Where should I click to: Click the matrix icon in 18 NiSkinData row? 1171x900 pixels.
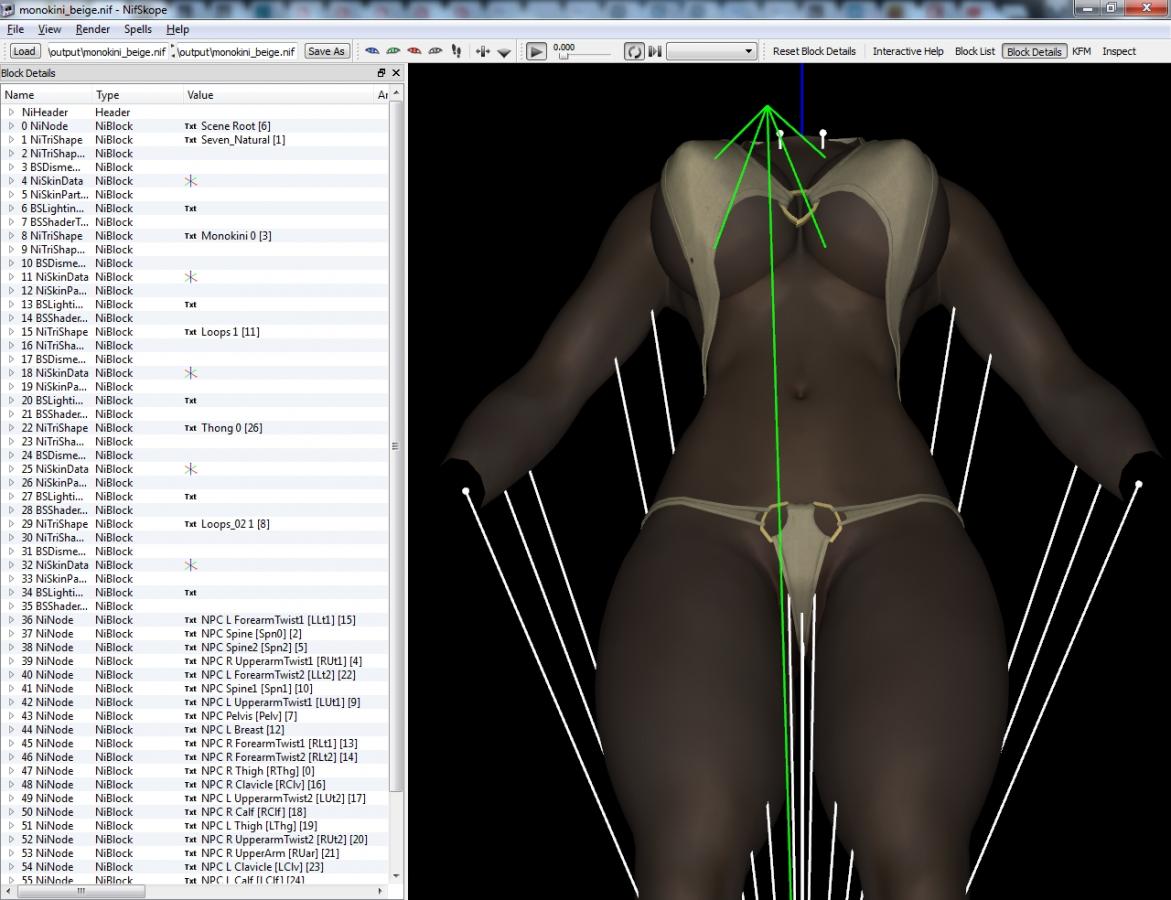[191, 373]
